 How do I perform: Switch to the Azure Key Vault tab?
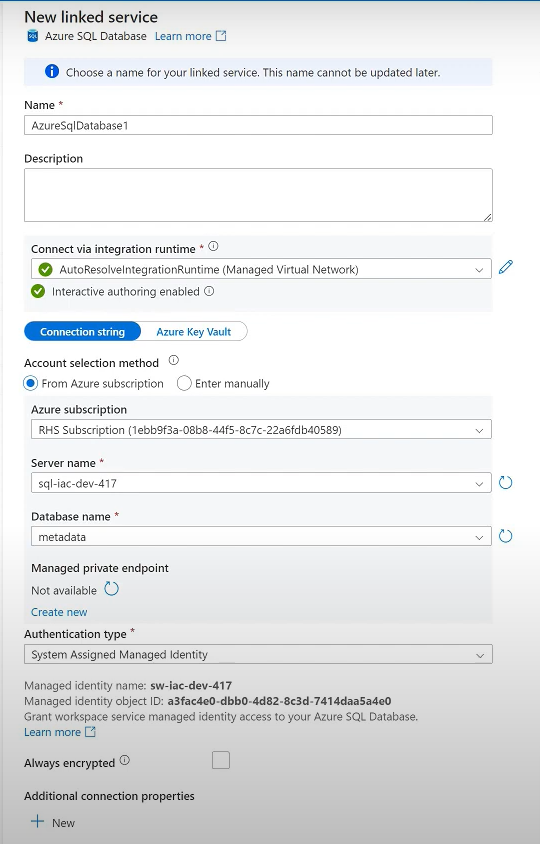[x=194, y=332]
